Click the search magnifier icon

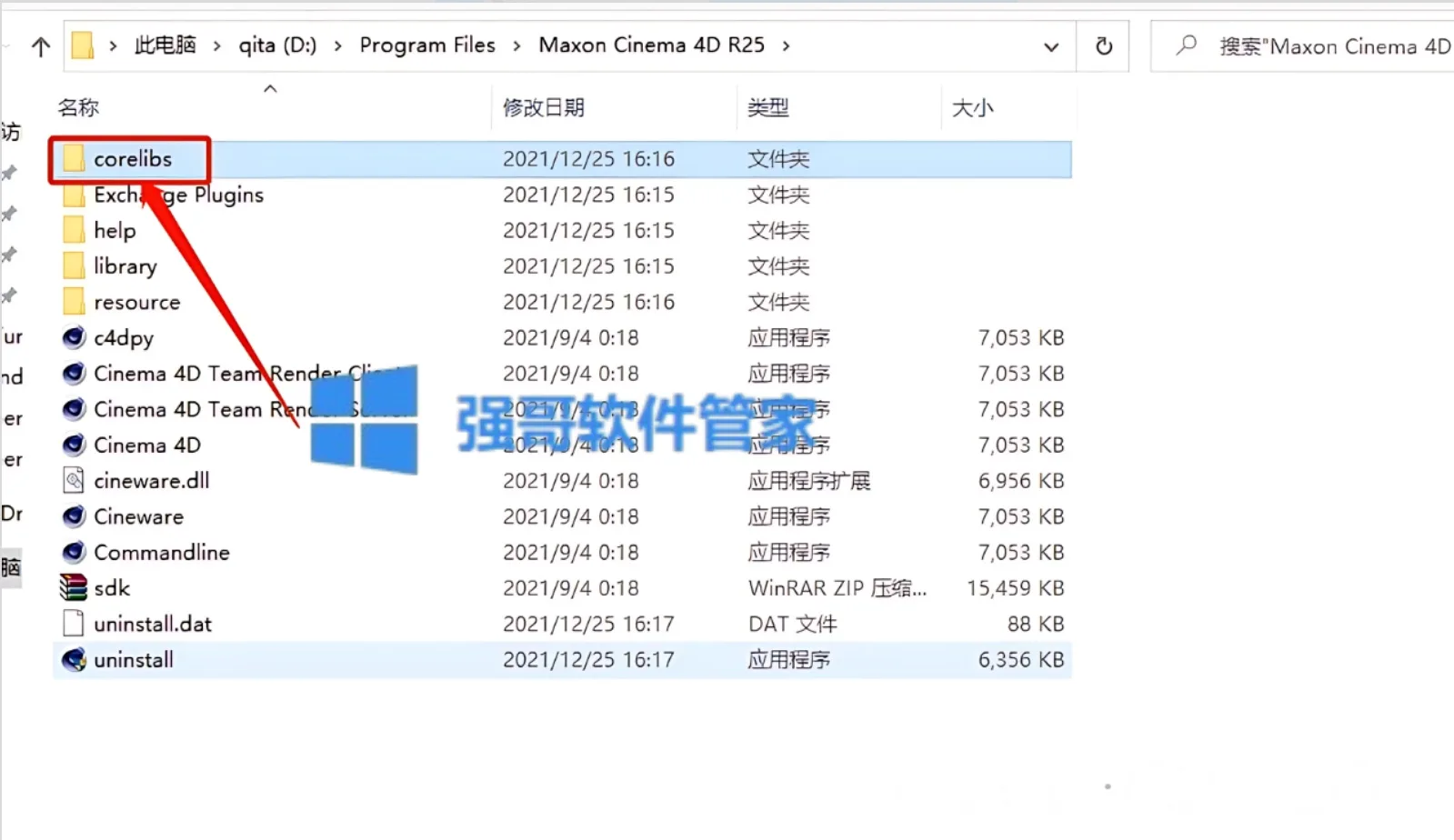point(1186,45)
